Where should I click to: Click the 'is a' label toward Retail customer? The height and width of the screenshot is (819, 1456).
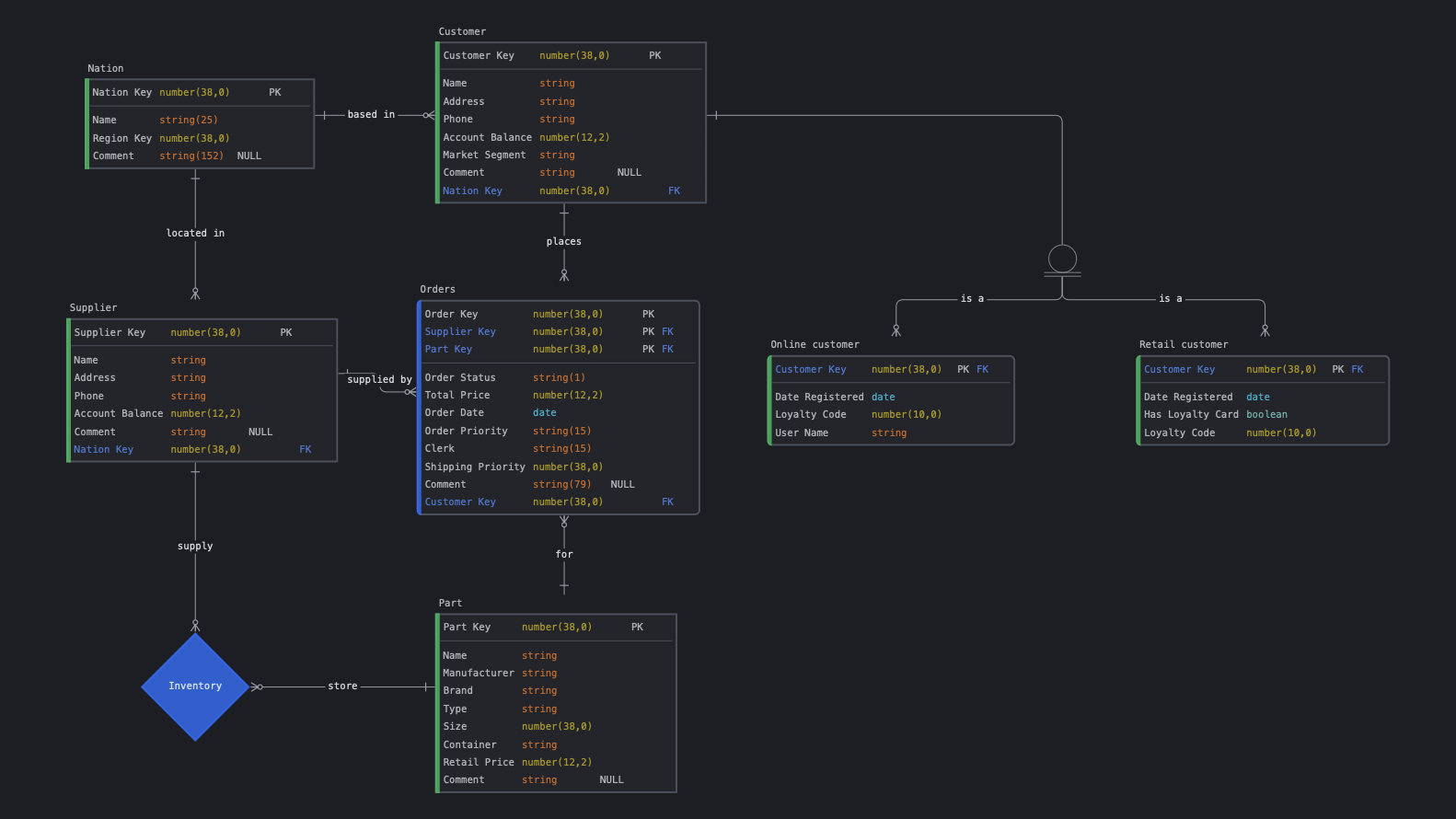pyautogui.click(x=1171, y=299)
